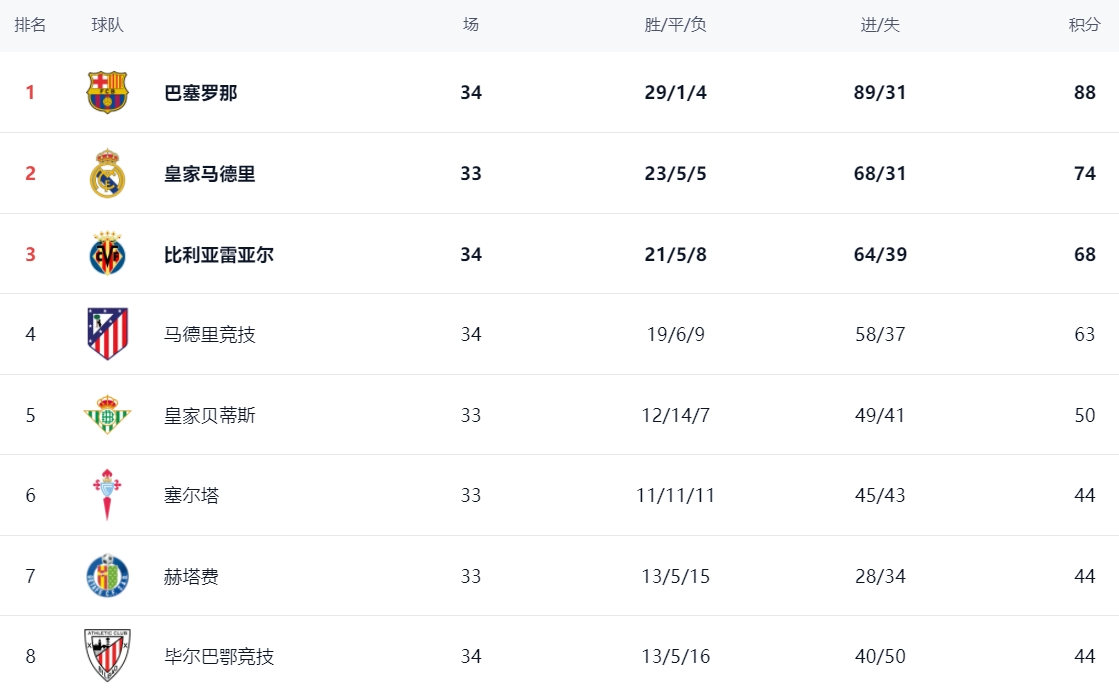Image resolution: width=1119 pixels, height=688 pixels.
Task: Click the 排名 column header
Action: (30, 25)
